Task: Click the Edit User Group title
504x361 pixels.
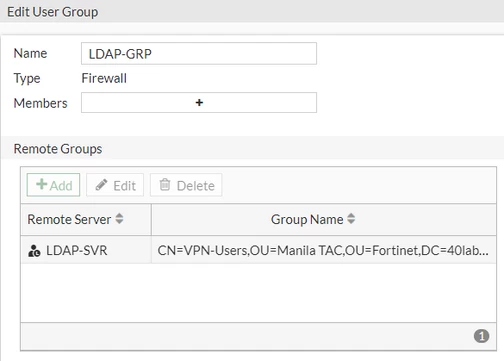Action: point(53,12)
